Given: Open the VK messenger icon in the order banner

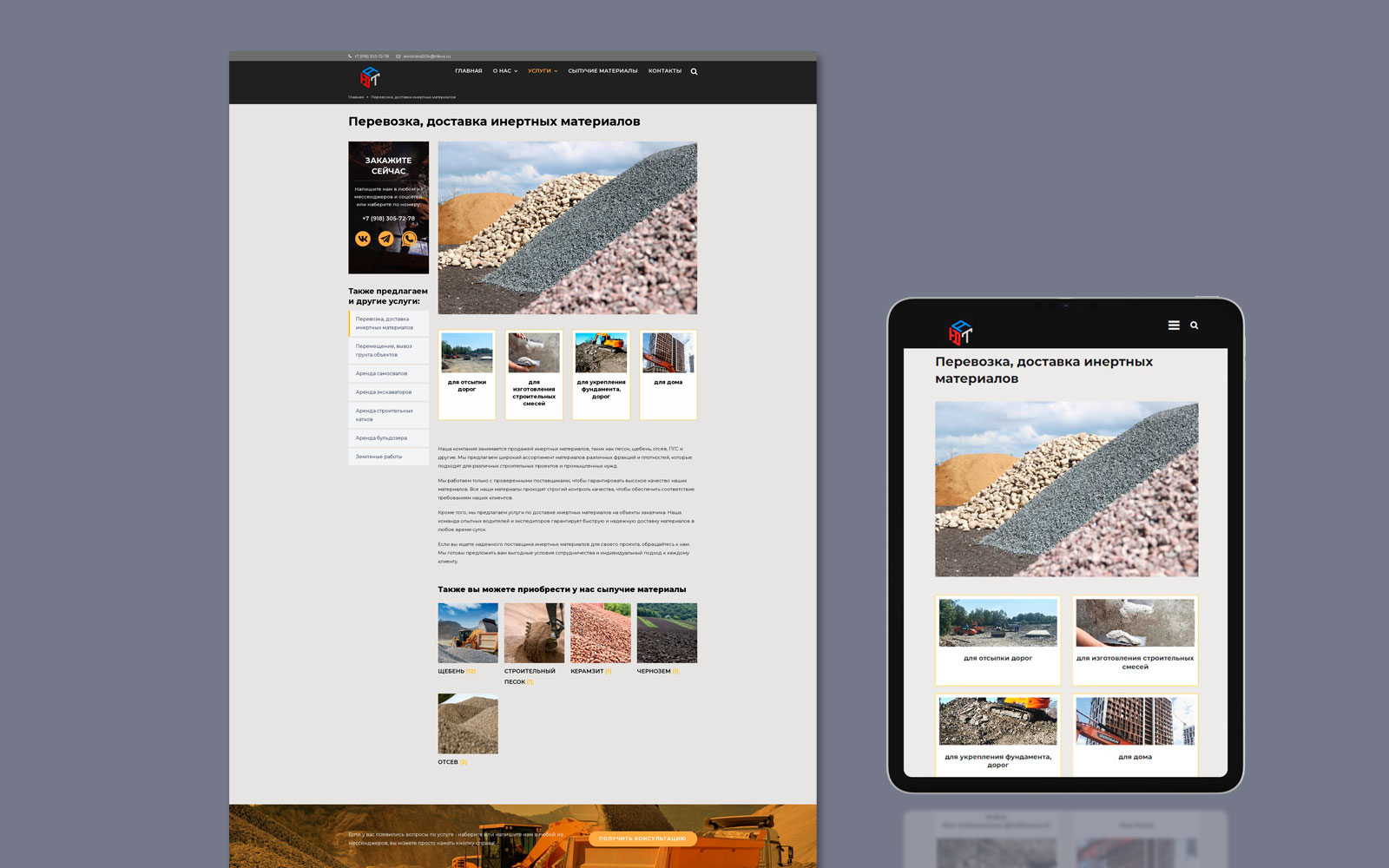Looking at the screenshot, I should [363, 239].
